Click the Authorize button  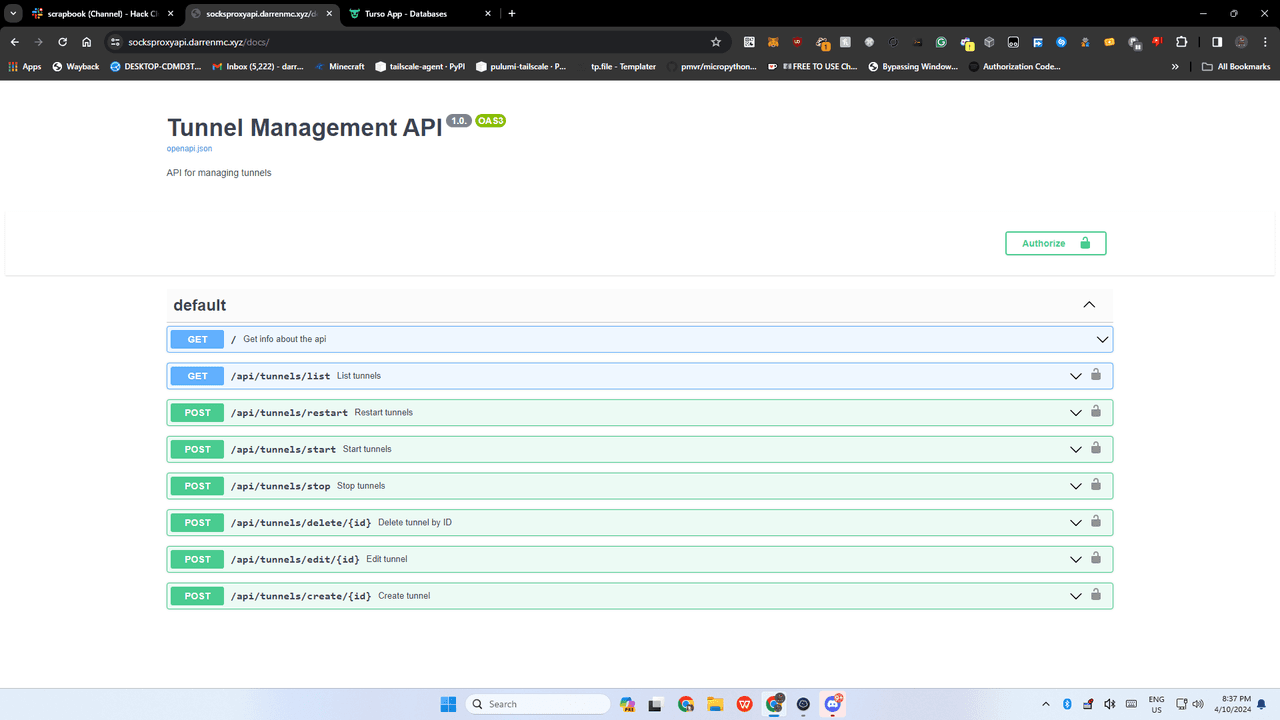point(1055,243)
